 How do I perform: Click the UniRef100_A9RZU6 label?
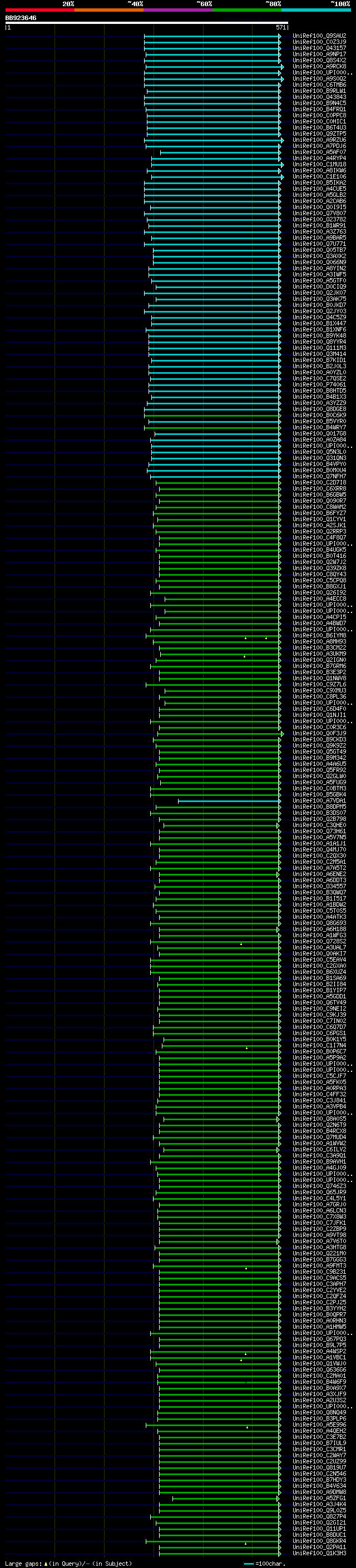pyautogui.click(x=319, y=140)
